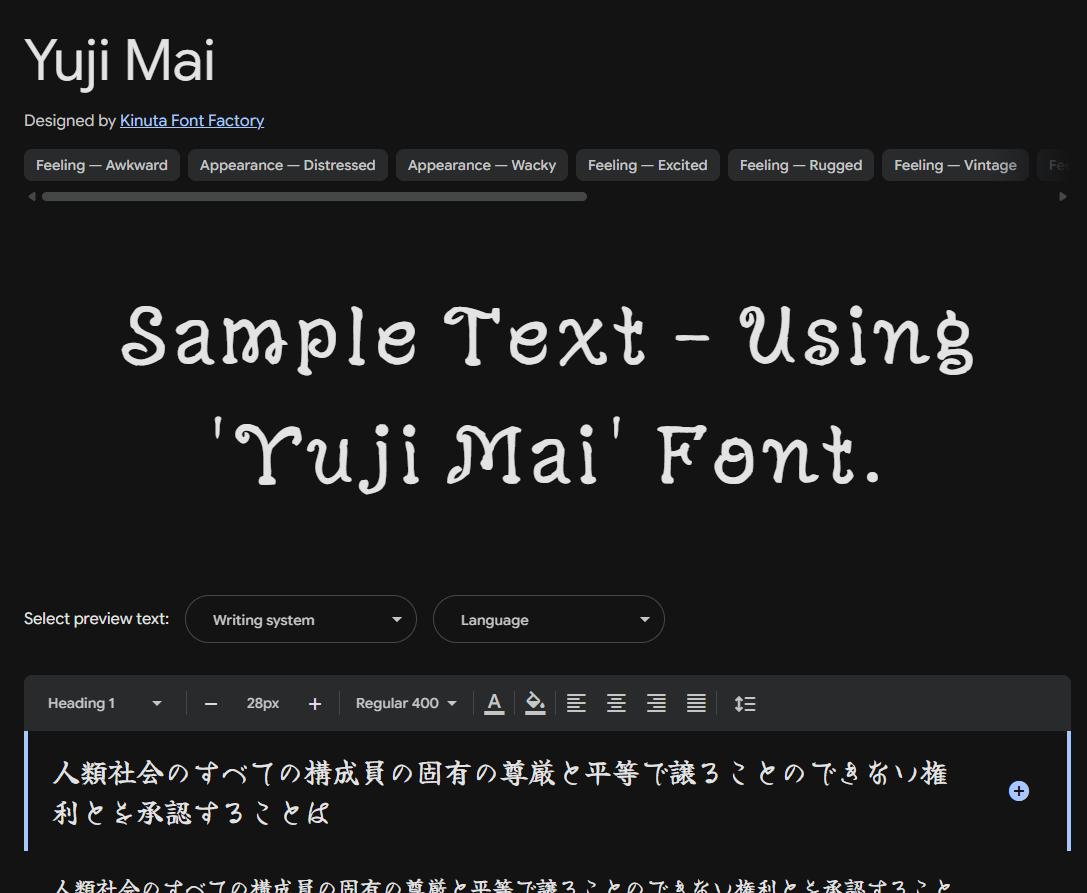
Task: Click the blue add circle icon
Action: [x=1018, y=791]
